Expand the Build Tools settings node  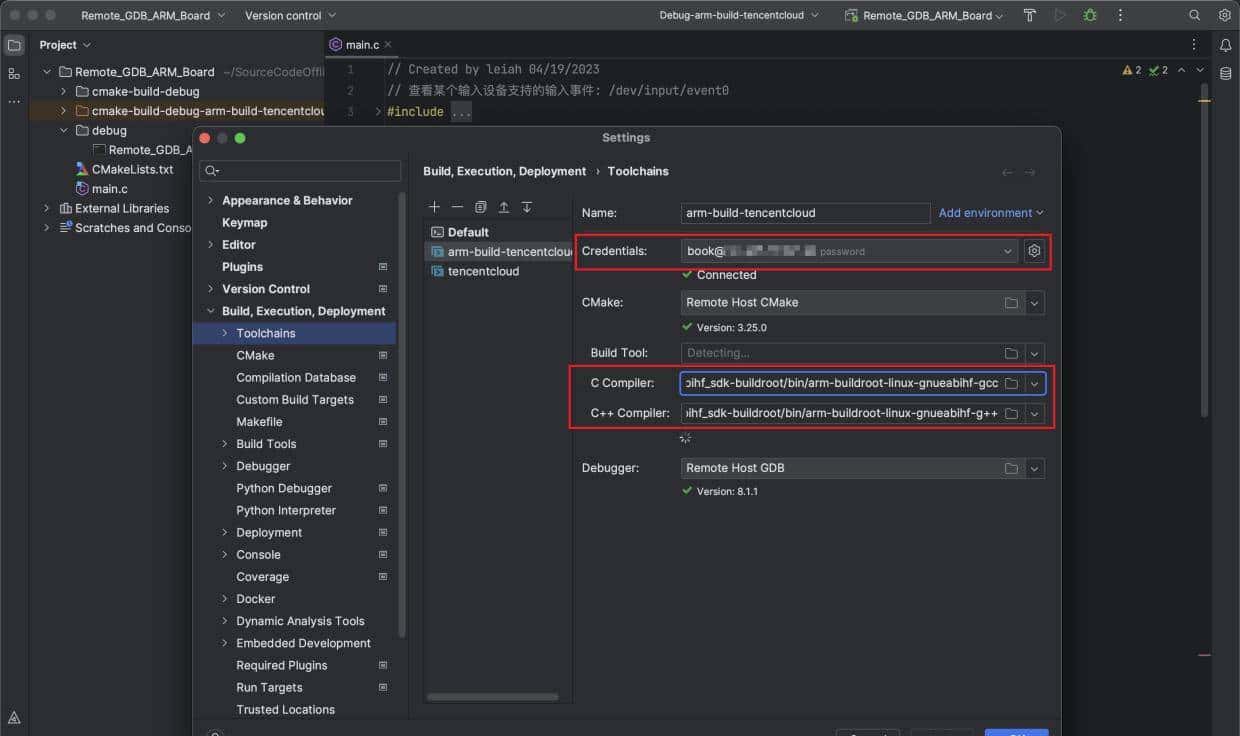pyautogui.click(x=224, y=444)
